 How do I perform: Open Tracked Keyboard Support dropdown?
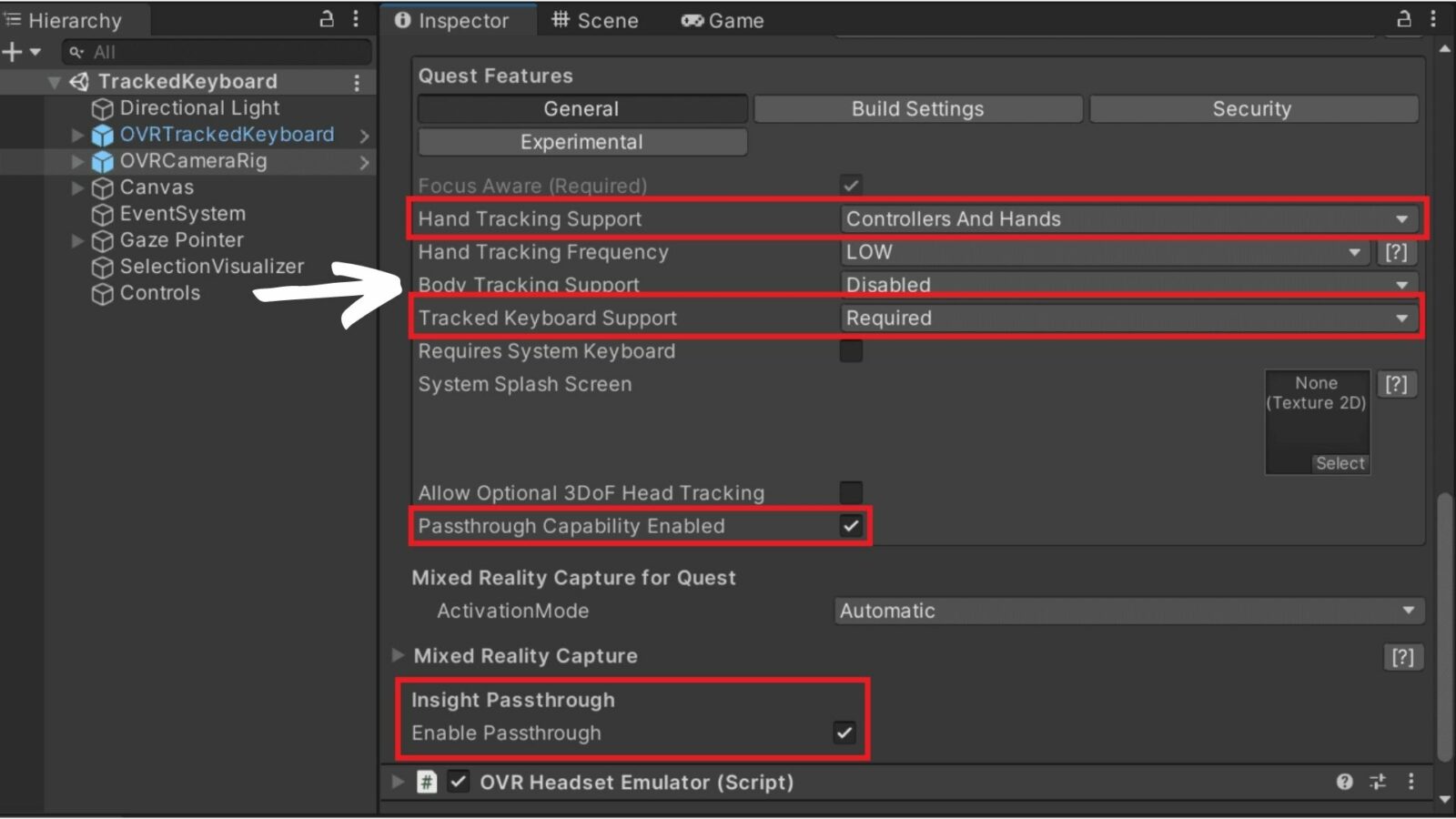tap(1127, 318)
